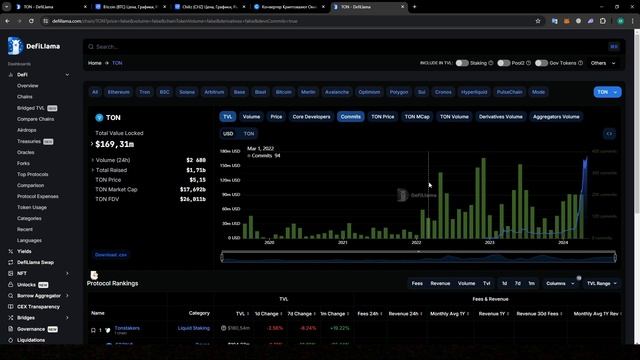Toggle the Derivatives Volume chart series
Image resolution: width=640 pixels, height=360 pixels.
point(500,117)
